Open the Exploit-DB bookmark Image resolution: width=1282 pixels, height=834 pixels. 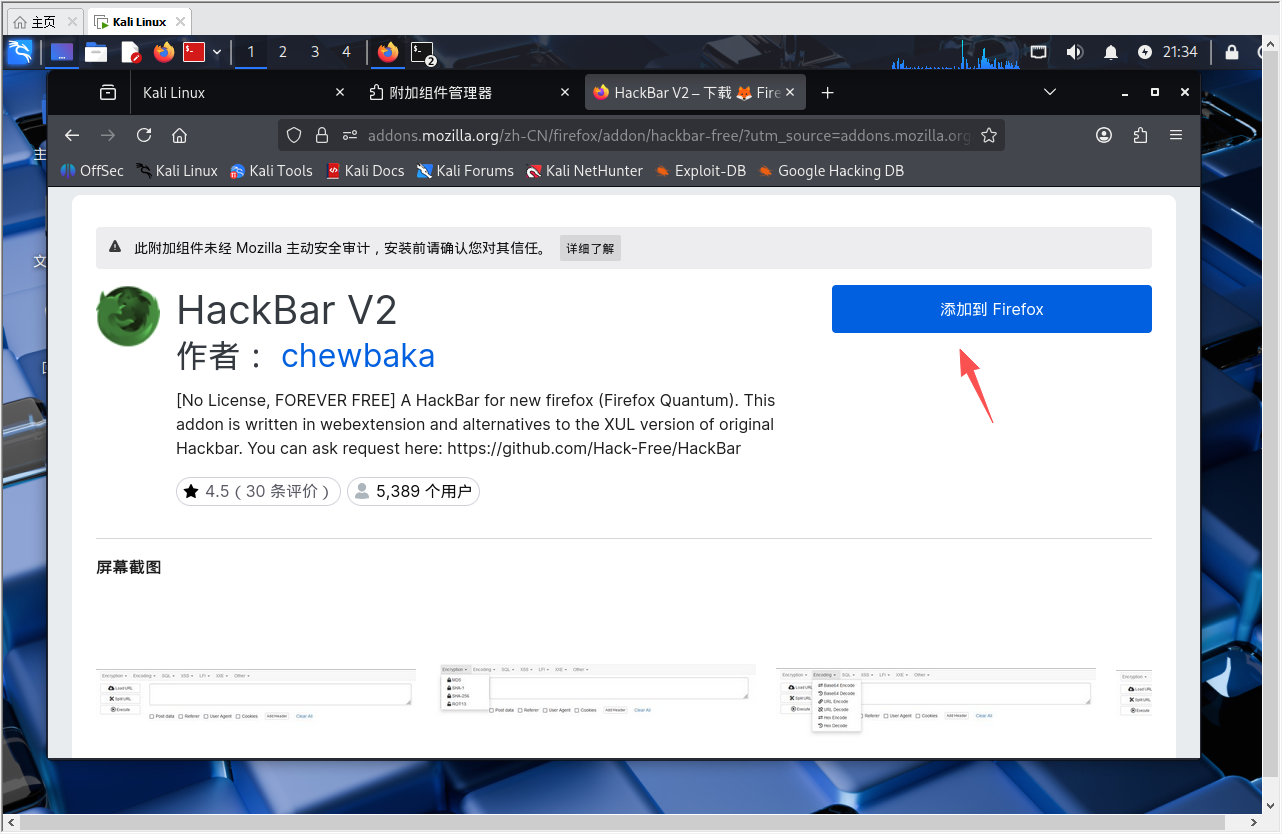pos(700,171)
